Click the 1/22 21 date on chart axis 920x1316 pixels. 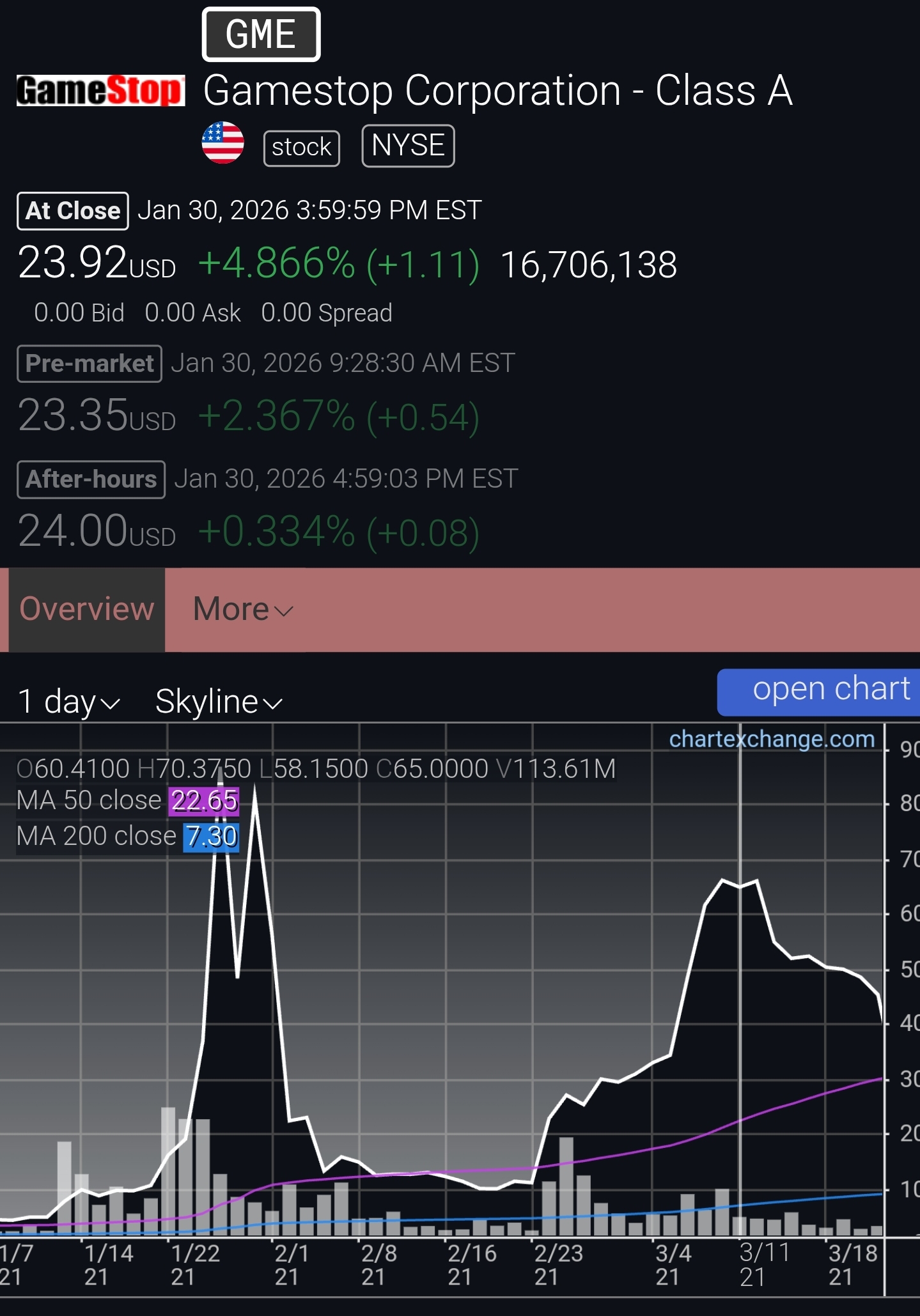pos(195,1265)
